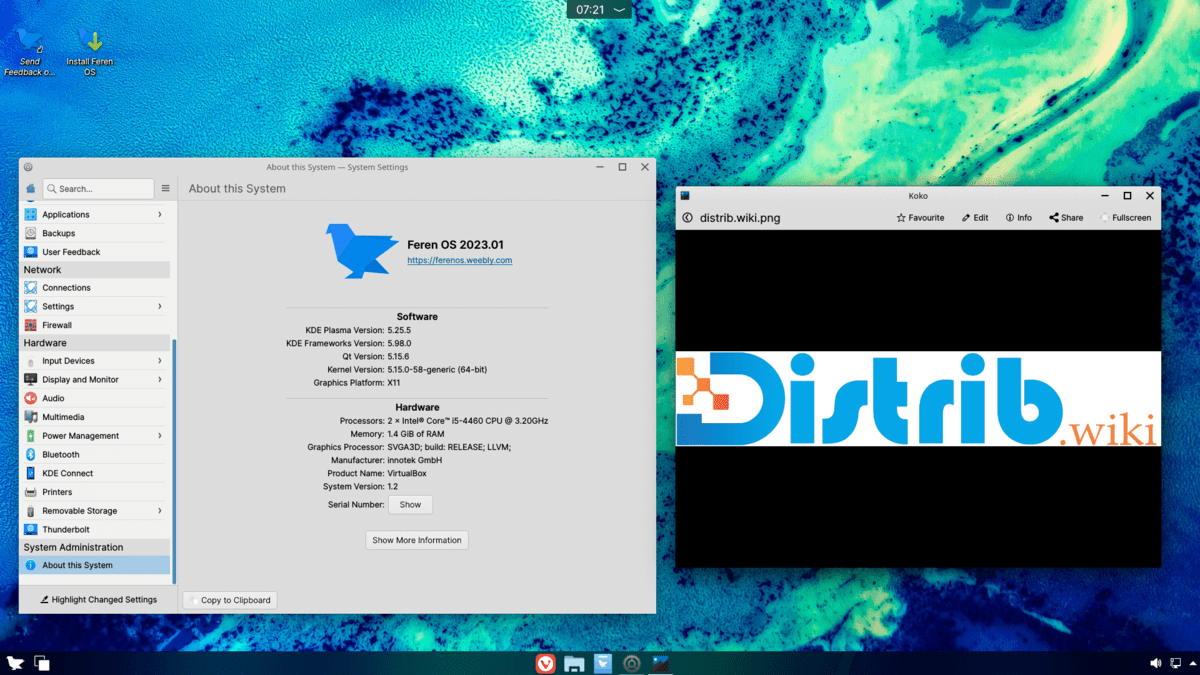The image size is (1200, 675).
Task: Expand Input Devices category
Action: tap(160, 360)
